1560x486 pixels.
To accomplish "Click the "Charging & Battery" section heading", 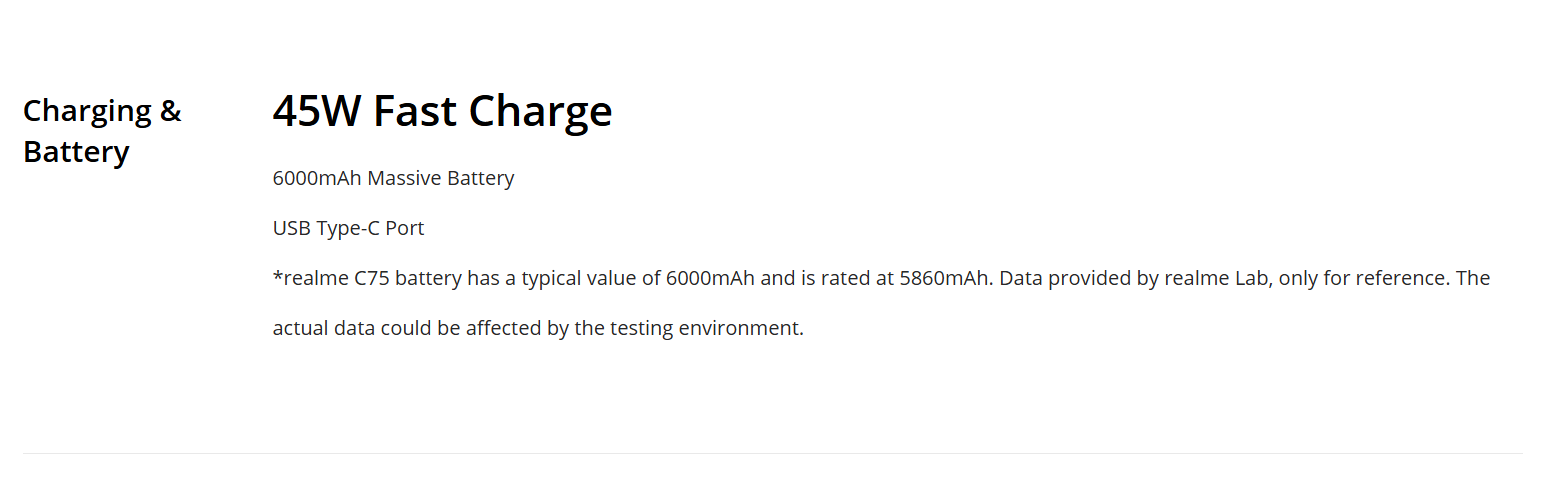I will point(102,131).
